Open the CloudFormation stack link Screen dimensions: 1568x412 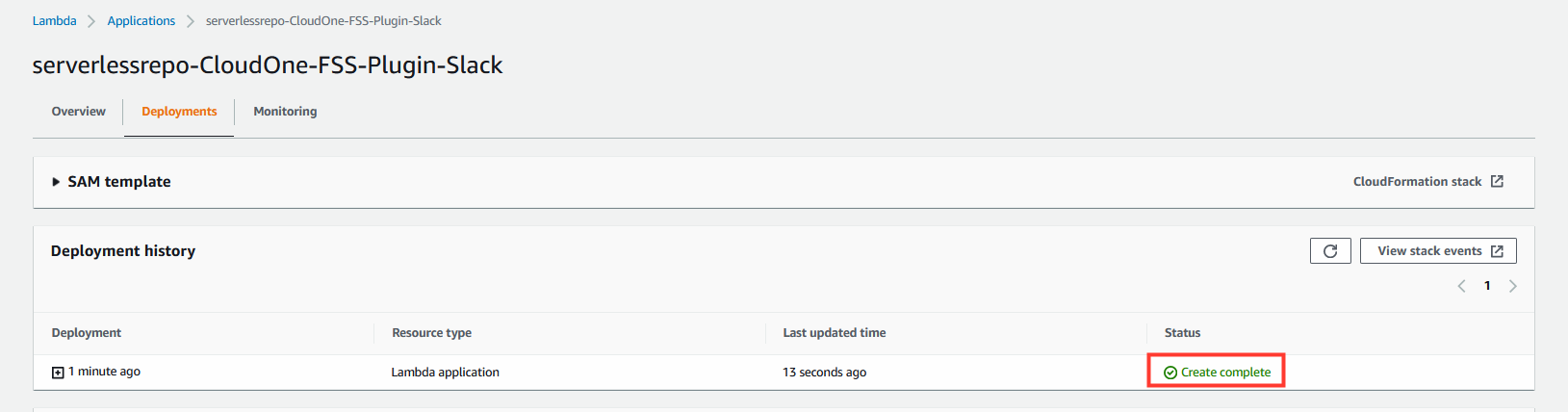coord(1417,181)
